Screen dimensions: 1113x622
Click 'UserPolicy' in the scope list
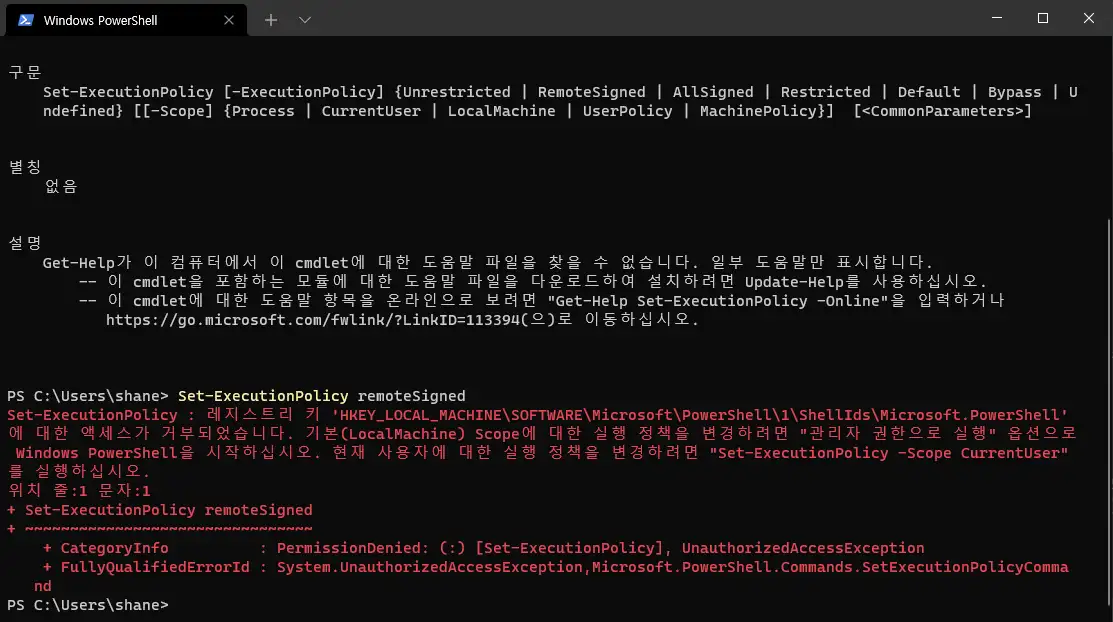627,111
